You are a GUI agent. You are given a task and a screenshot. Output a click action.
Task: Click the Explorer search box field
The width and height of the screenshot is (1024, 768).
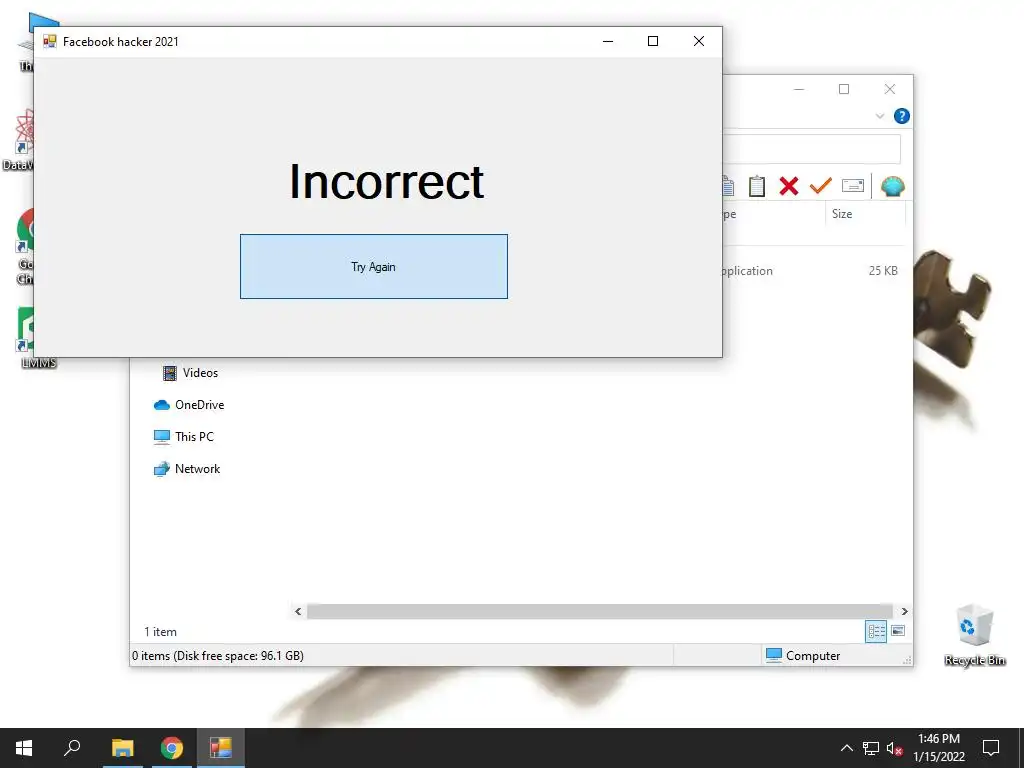(x=811, y=150)
